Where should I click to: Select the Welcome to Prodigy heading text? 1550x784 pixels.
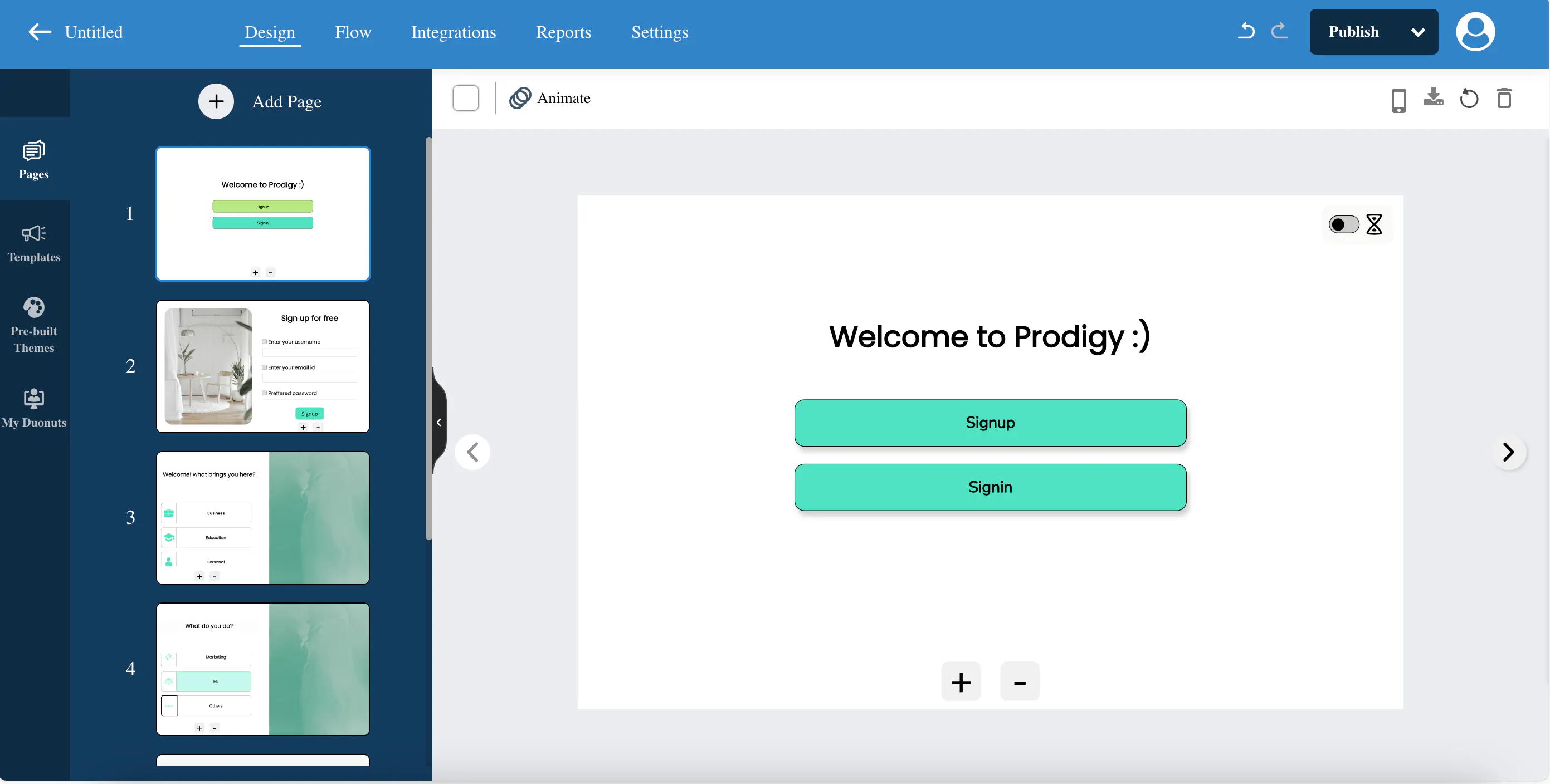click(989, 337)
